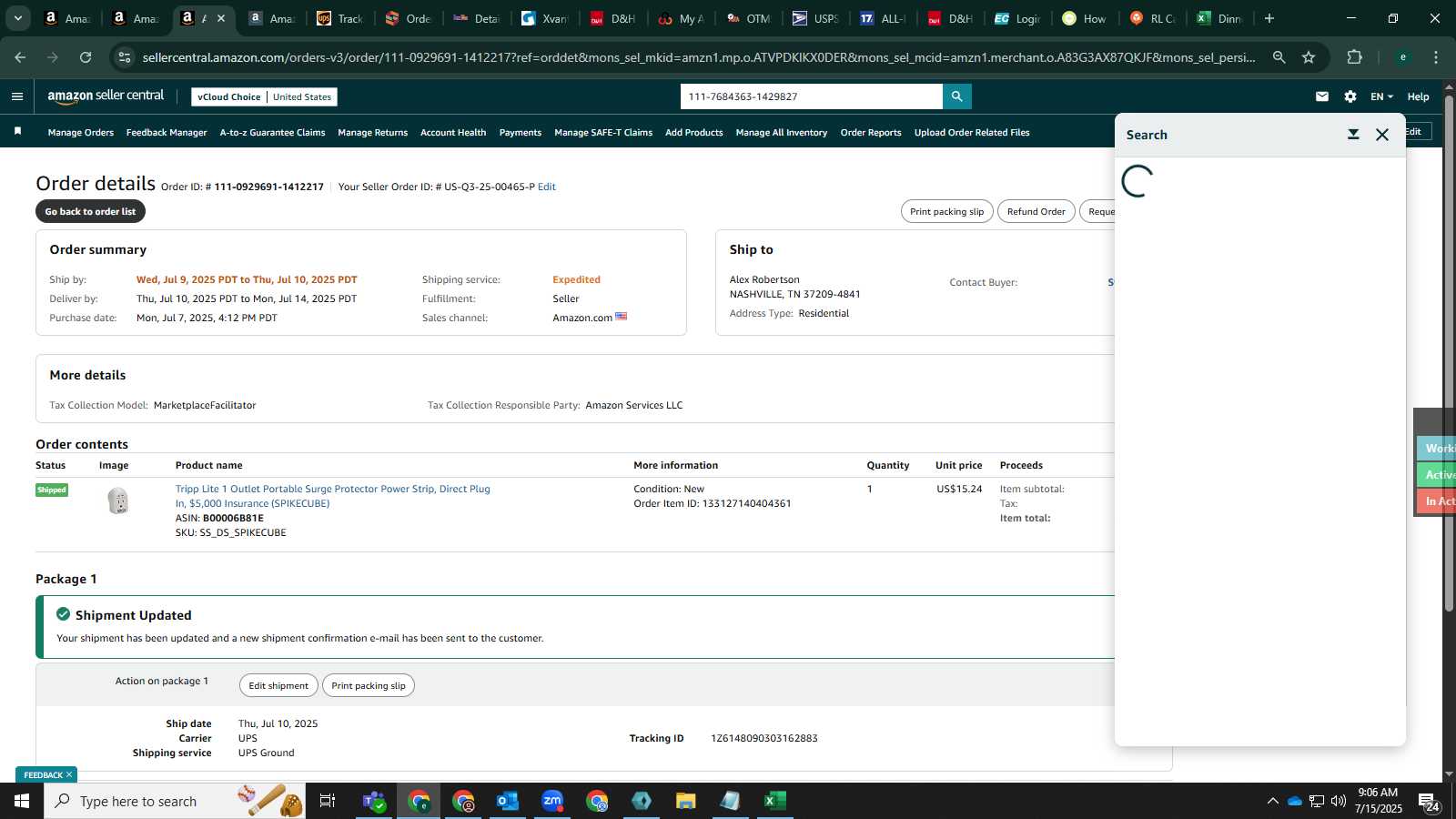Open Manage Returns menu item

click(372, 133)
